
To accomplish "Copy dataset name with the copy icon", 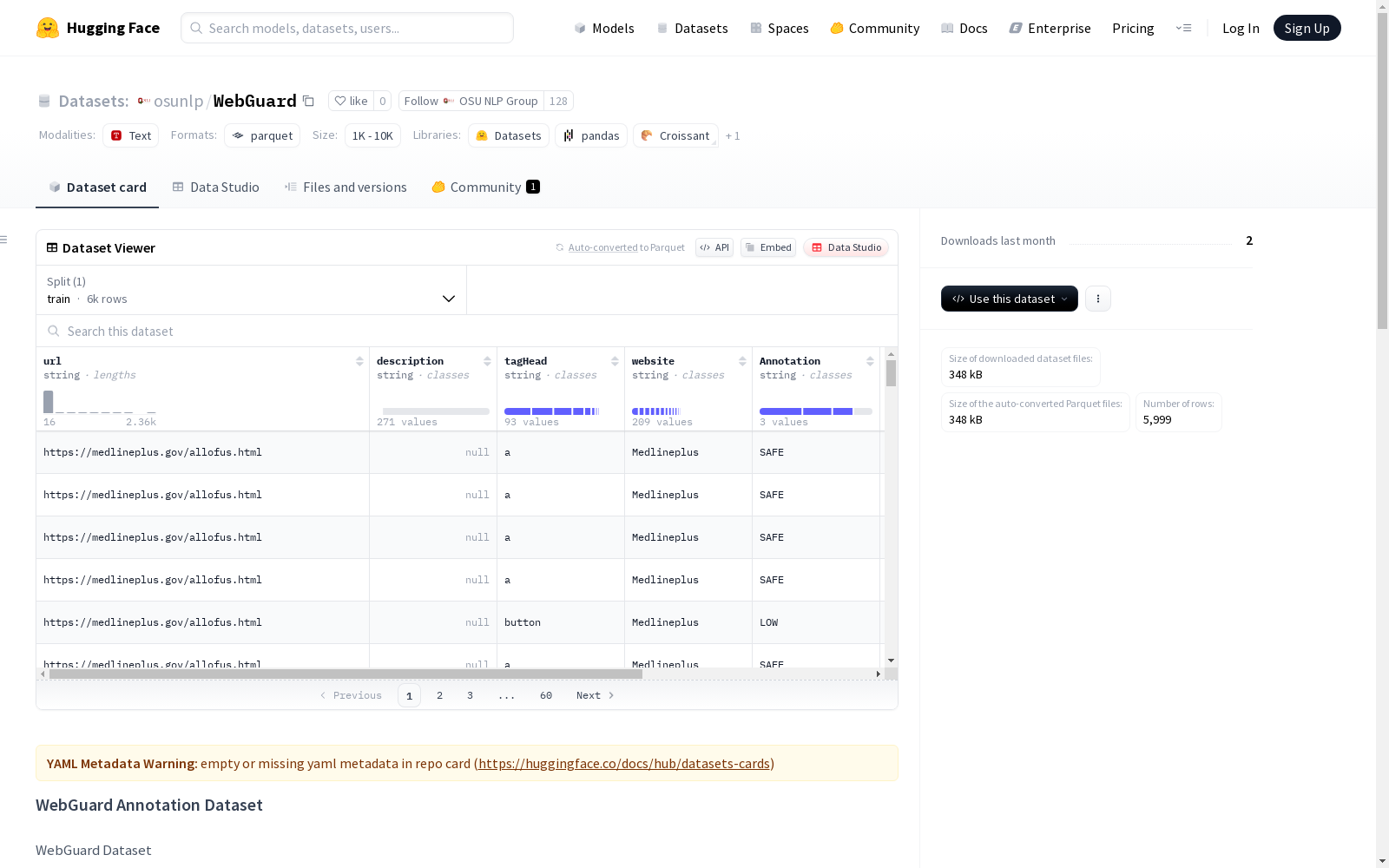I will pos(308,101).
